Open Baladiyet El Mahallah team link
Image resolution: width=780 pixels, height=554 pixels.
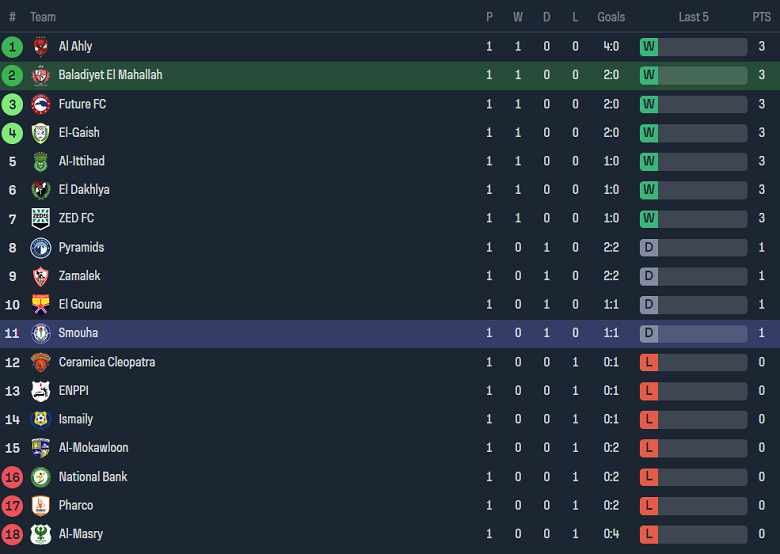110,75
